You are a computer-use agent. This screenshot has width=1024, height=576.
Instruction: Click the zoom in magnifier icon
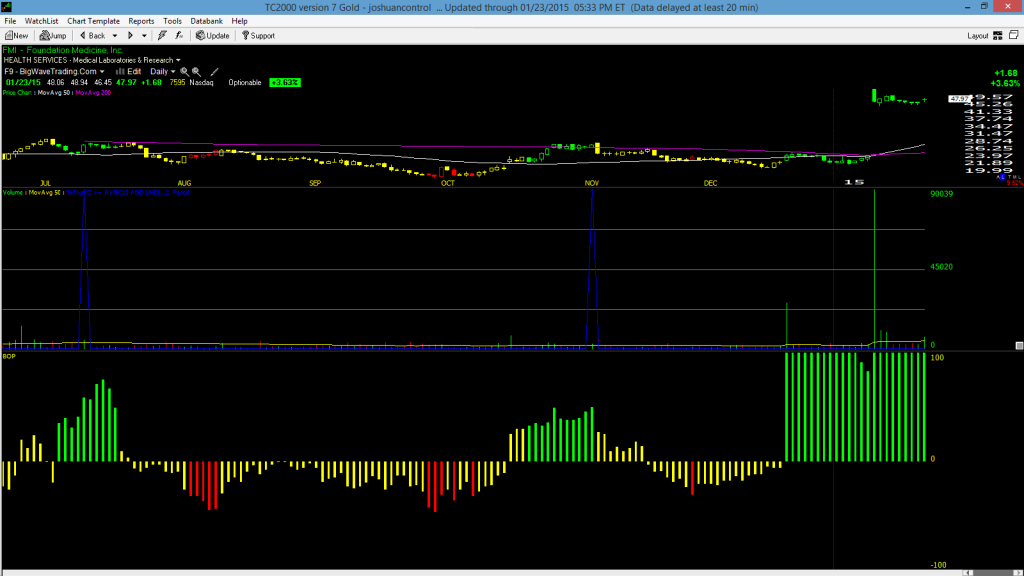(184, 72)
